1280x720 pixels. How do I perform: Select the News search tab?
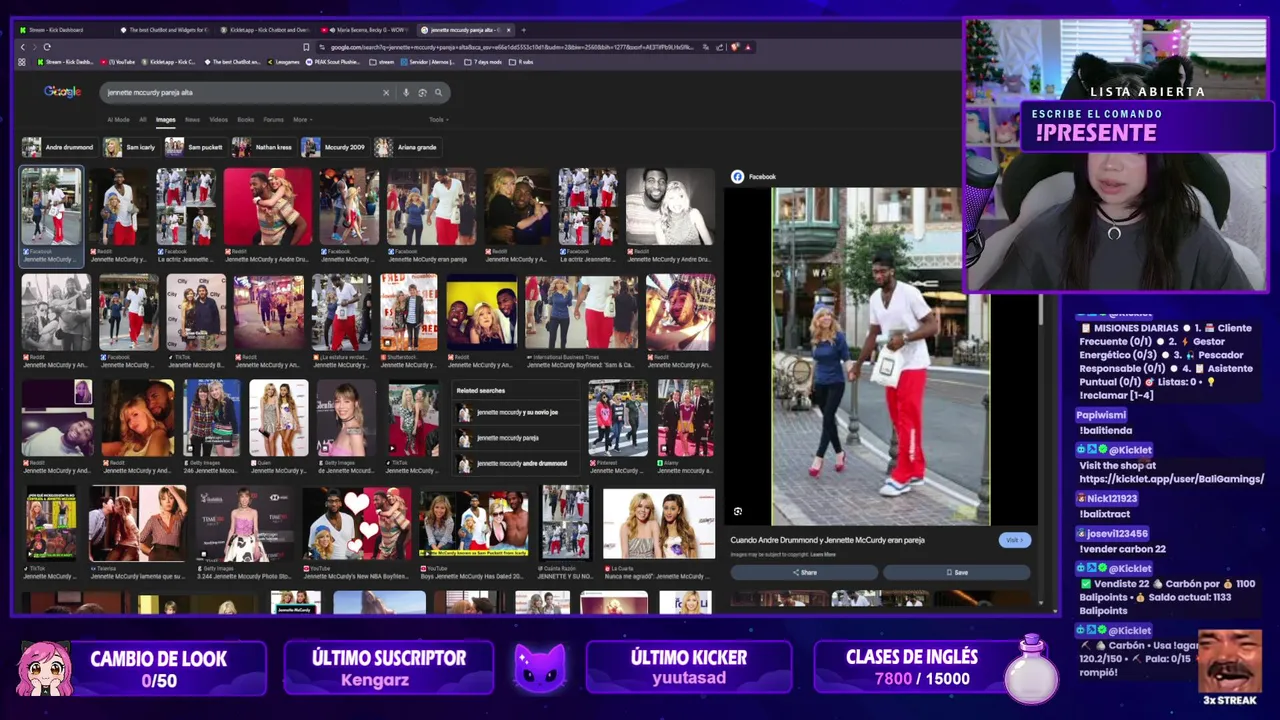pyautogui.click(x=192, y=120)
